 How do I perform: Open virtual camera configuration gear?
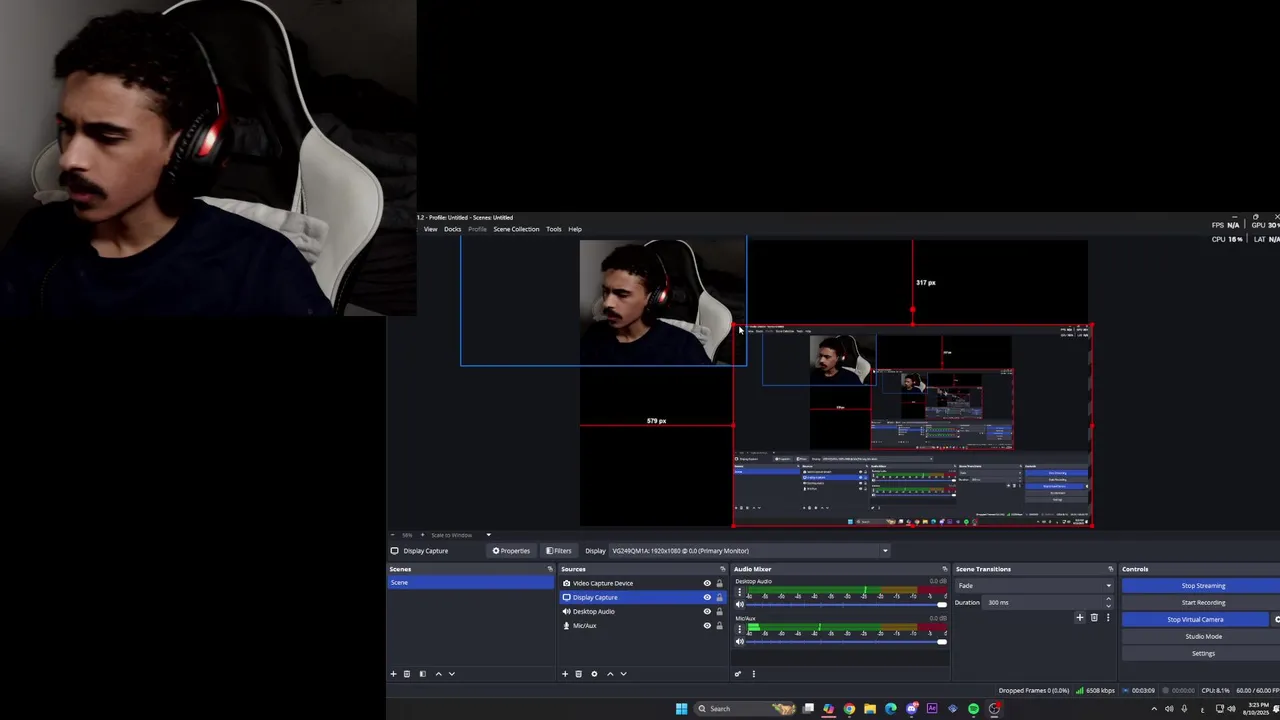tap(1276, 620)
